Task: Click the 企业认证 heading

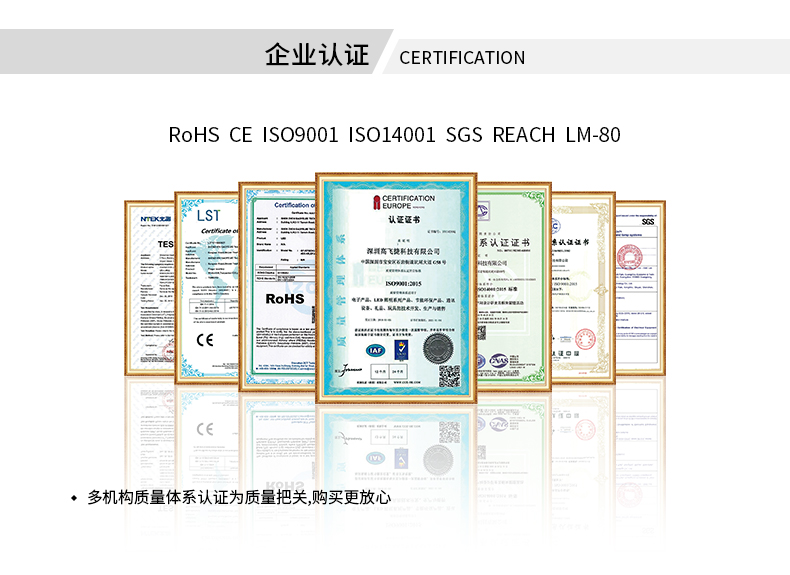Action: click(x=317, y=55)
